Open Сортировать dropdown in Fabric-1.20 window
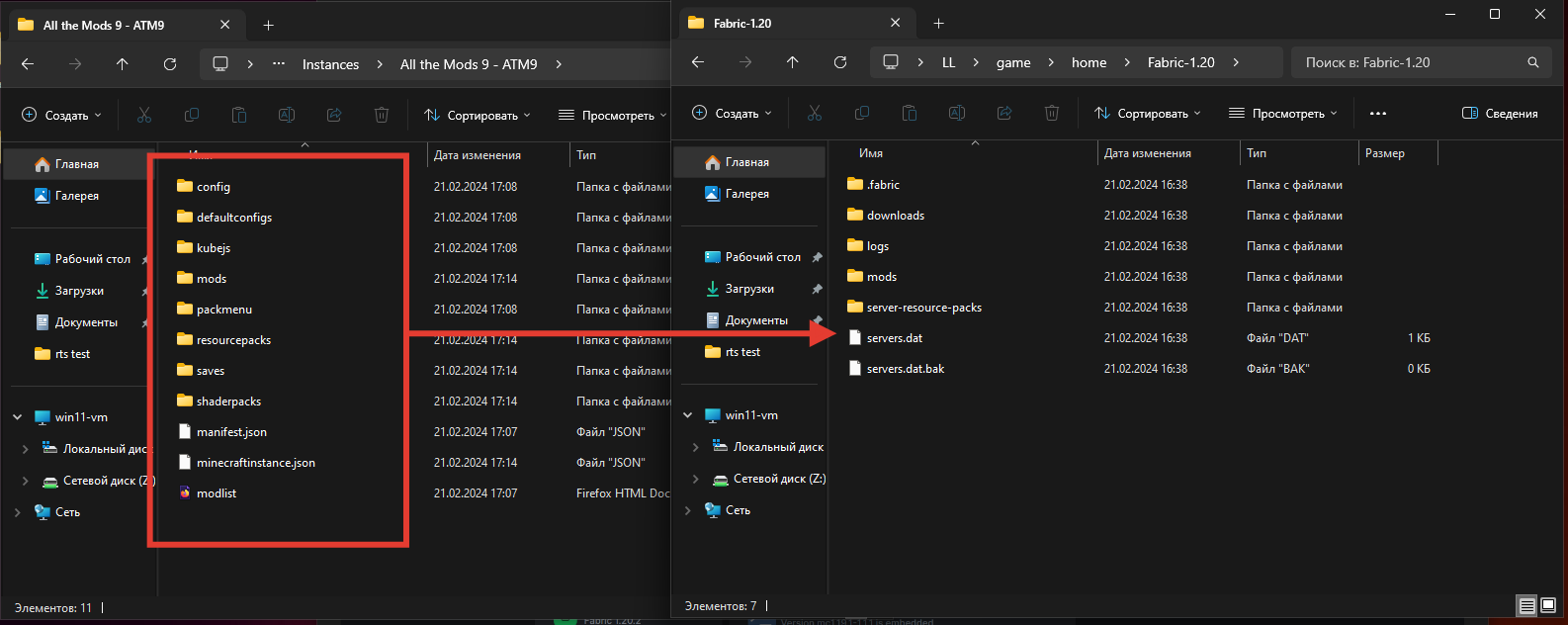Image resolution: width=1568 pixels, height=625 pixels. tap(1148, 114)
